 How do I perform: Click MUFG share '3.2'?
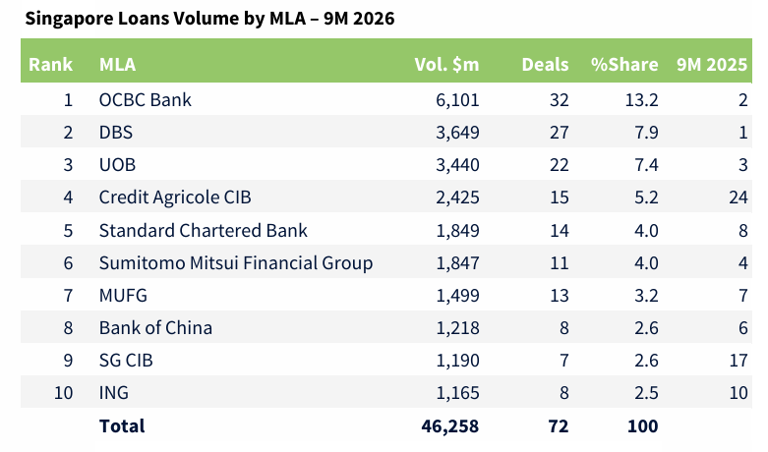click(647, 295)
